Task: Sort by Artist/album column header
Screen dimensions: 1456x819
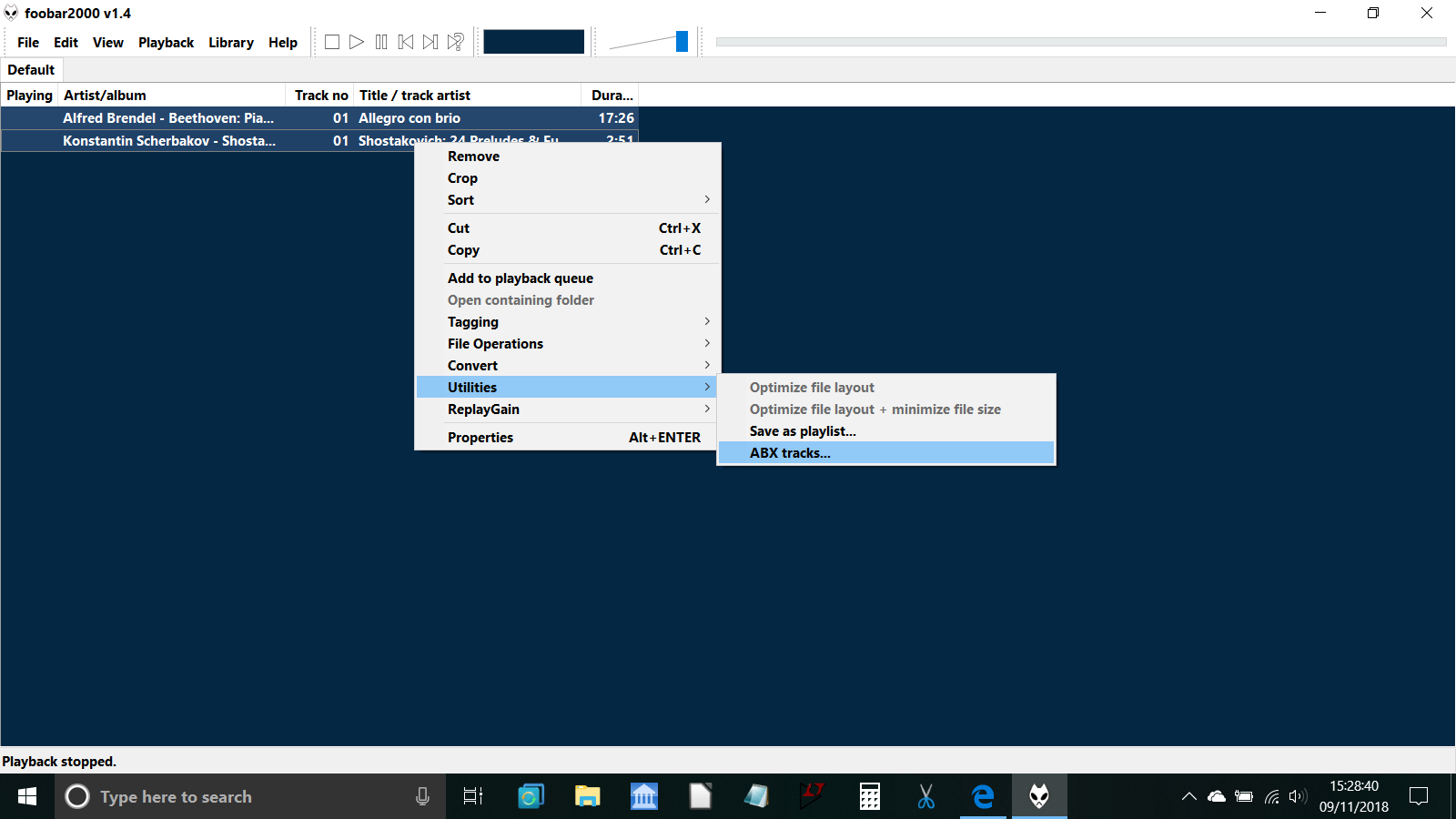Action: (x=172, y=96)
